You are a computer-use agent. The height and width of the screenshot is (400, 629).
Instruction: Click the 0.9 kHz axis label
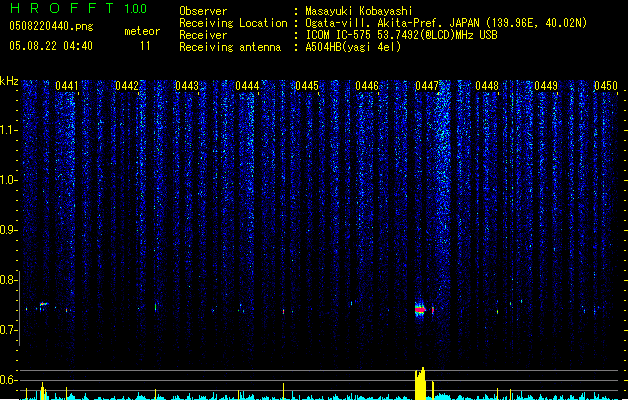pos(8,230)
